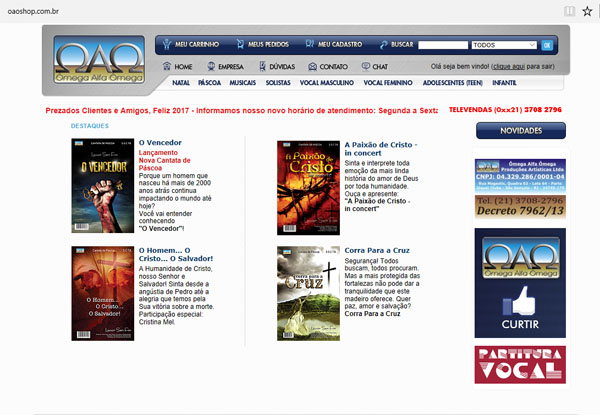Open the Corra Para a Cruz title
The width and height of the screenshot is (600, 415).
click(x=377, y=251)
